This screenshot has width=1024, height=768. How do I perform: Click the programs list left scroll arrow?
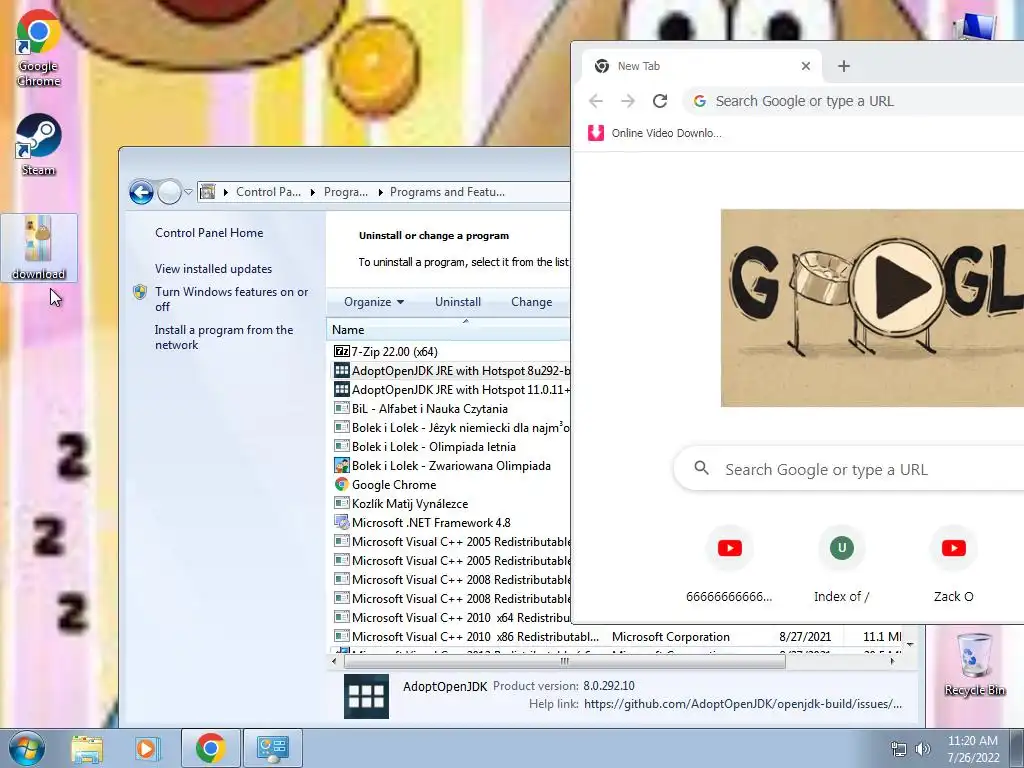pos(334,661)
